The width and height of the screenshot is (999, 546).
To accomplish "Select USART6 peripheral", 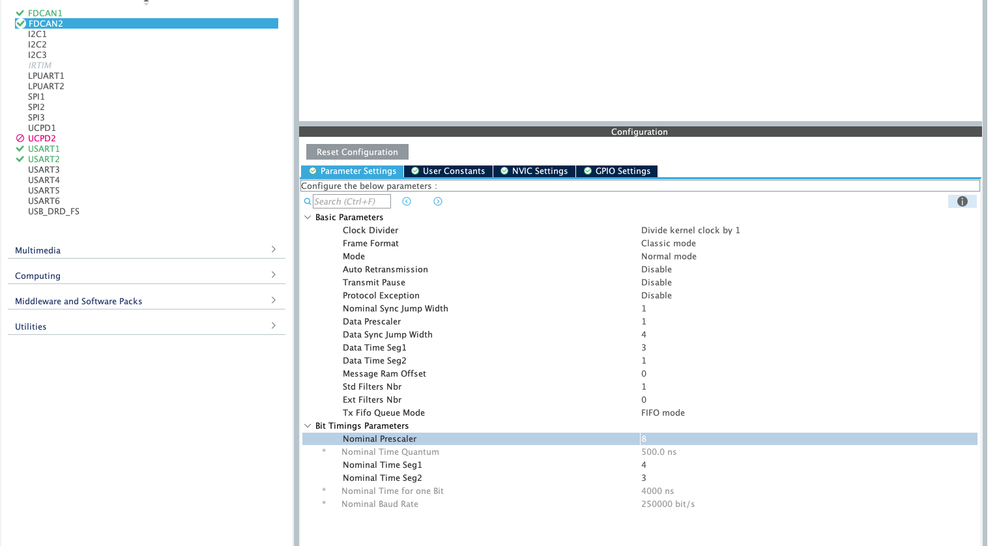I will pyautogui.click(x=43, y=201).
